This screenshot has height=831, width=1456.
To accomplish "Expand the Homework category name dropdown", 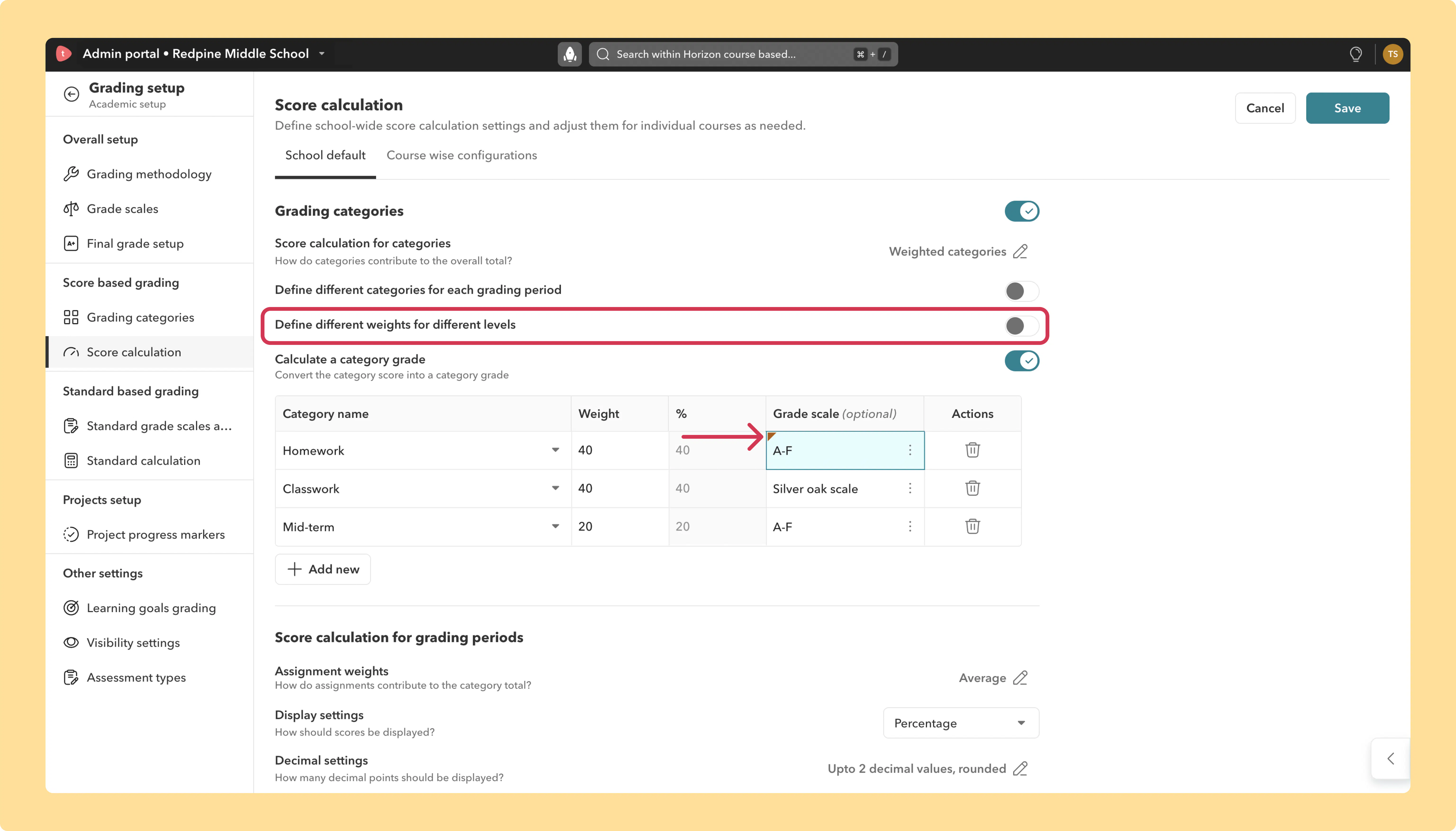I will [555, 450].
